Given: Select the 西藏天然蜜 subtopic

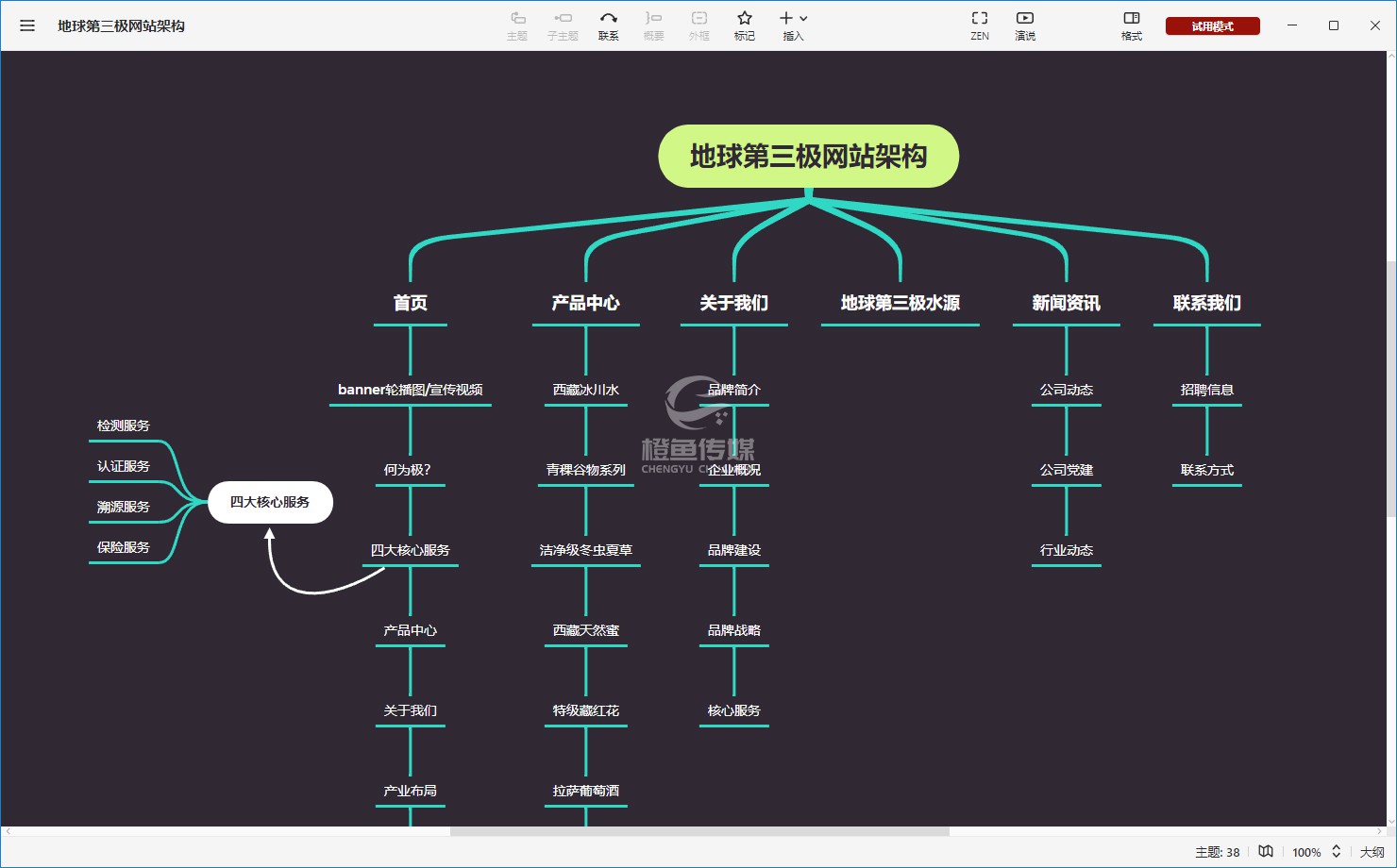Looking at the screenshot, I should pyautogui.click(x=586, y=630).
